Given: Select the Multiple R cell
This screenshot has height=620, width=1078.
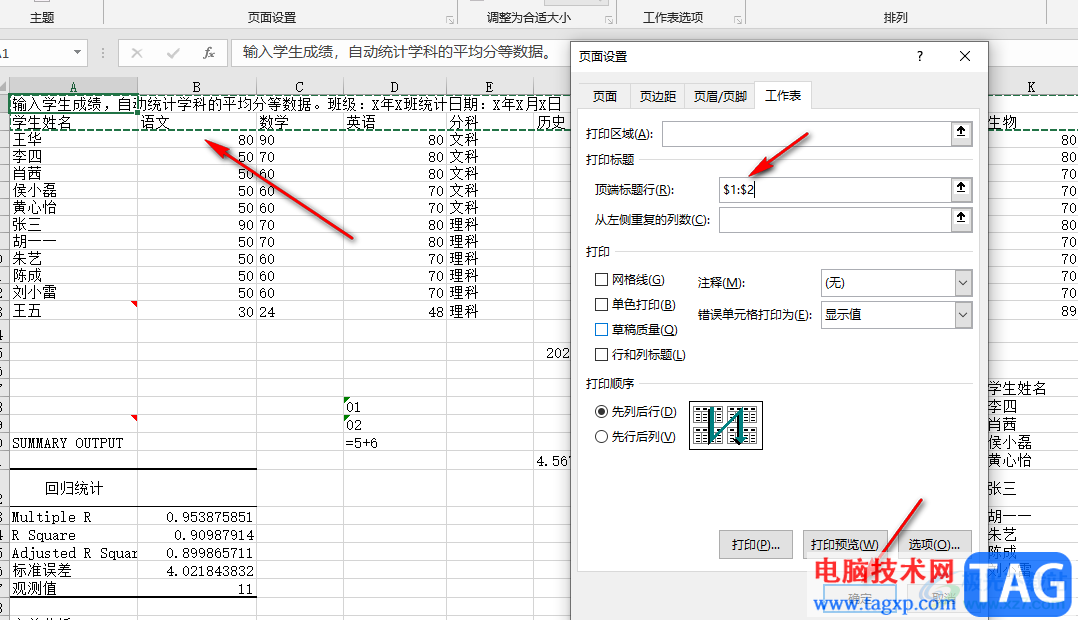Looking at the screenshot, I should pos(73,517).
